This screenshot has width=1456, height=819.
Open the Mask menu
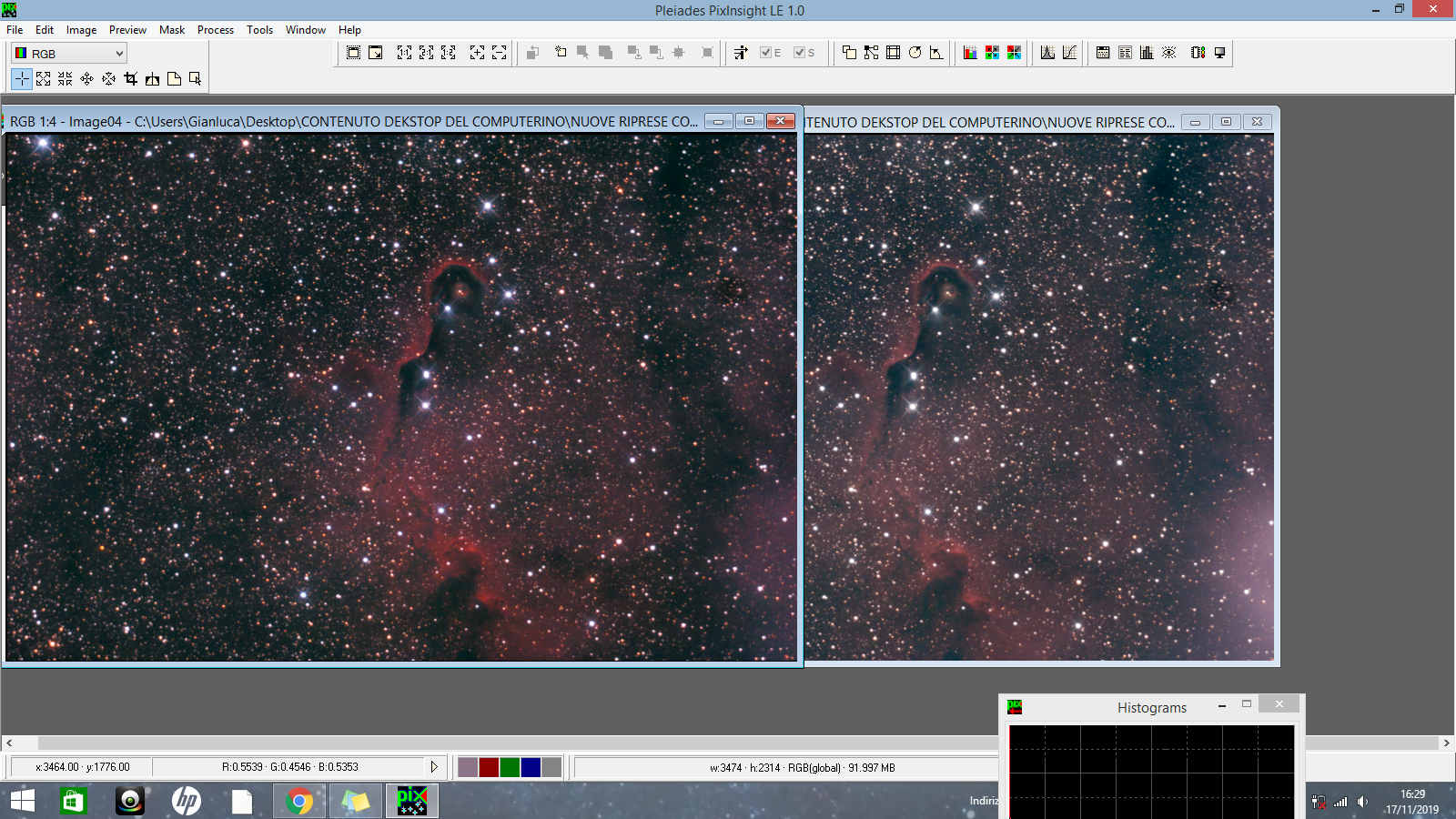pyautogui.click(x=172, y=30)
